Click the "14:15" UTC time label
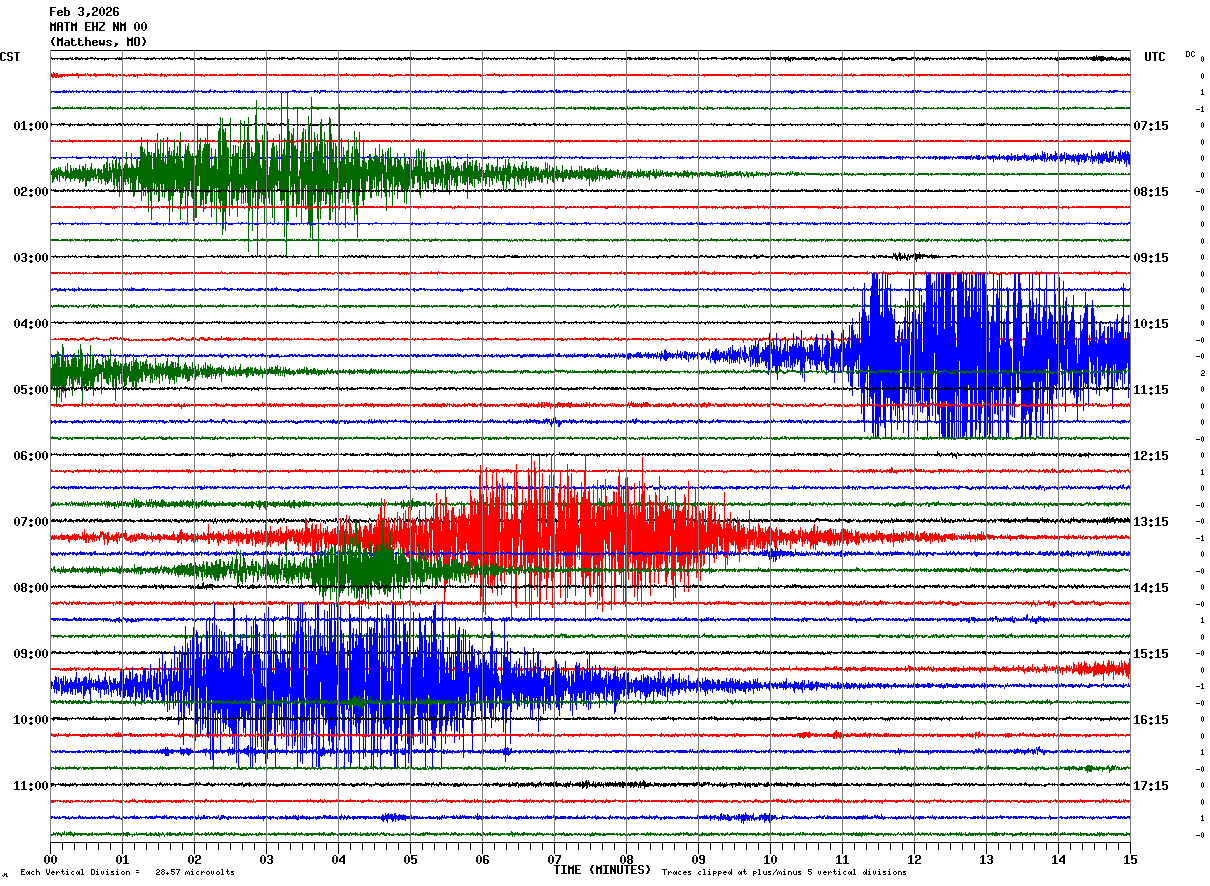Viewport: 1210px width, 886px height. [1151, 588]
